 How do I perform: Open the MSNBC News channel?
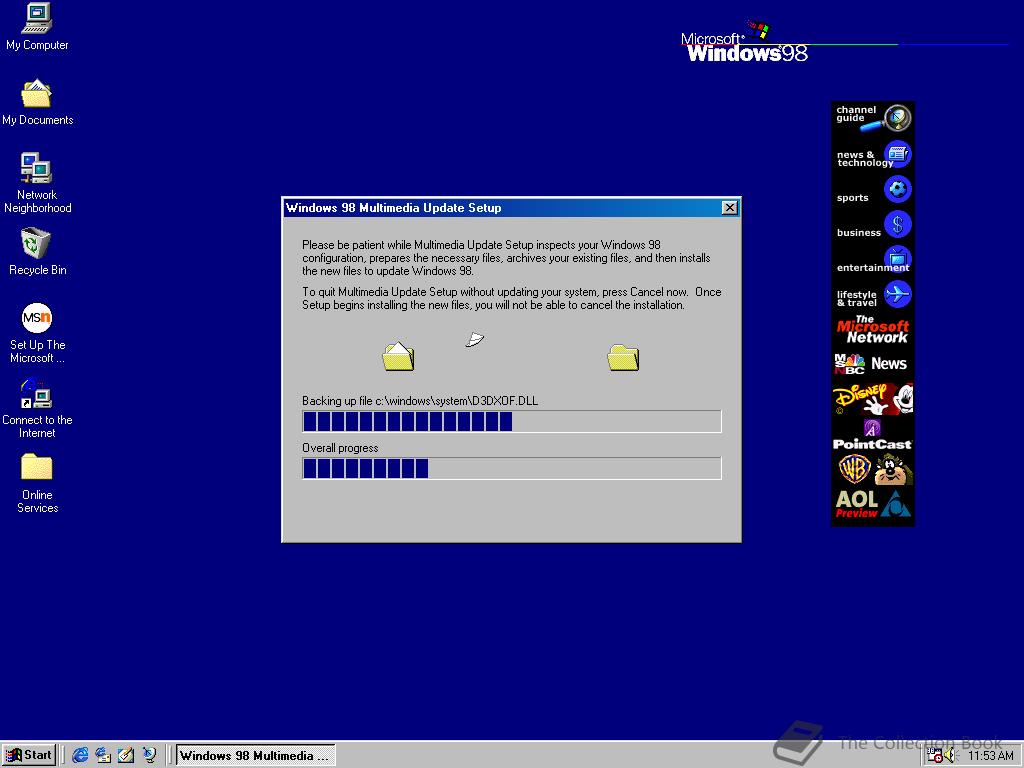click(872, 364)
